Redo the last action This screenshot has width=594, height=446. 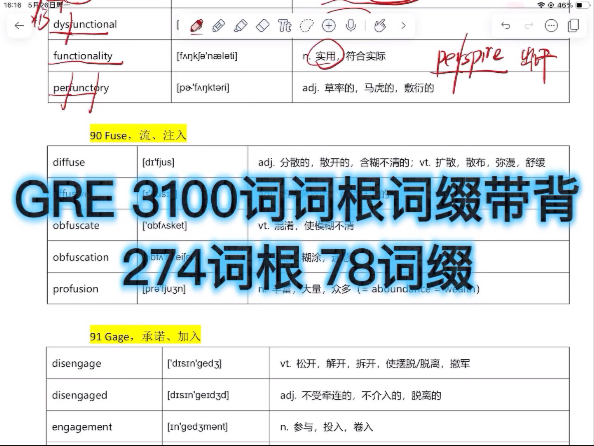point(528,26)
